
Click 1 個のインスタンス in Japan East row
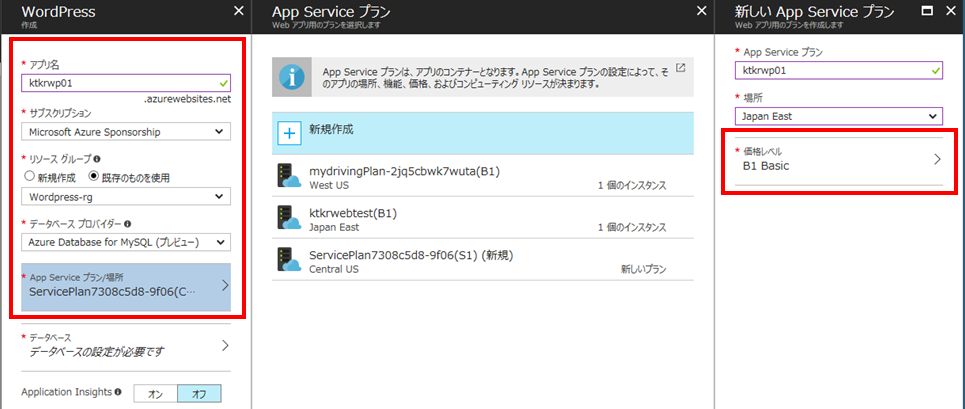tap(631, 227)
